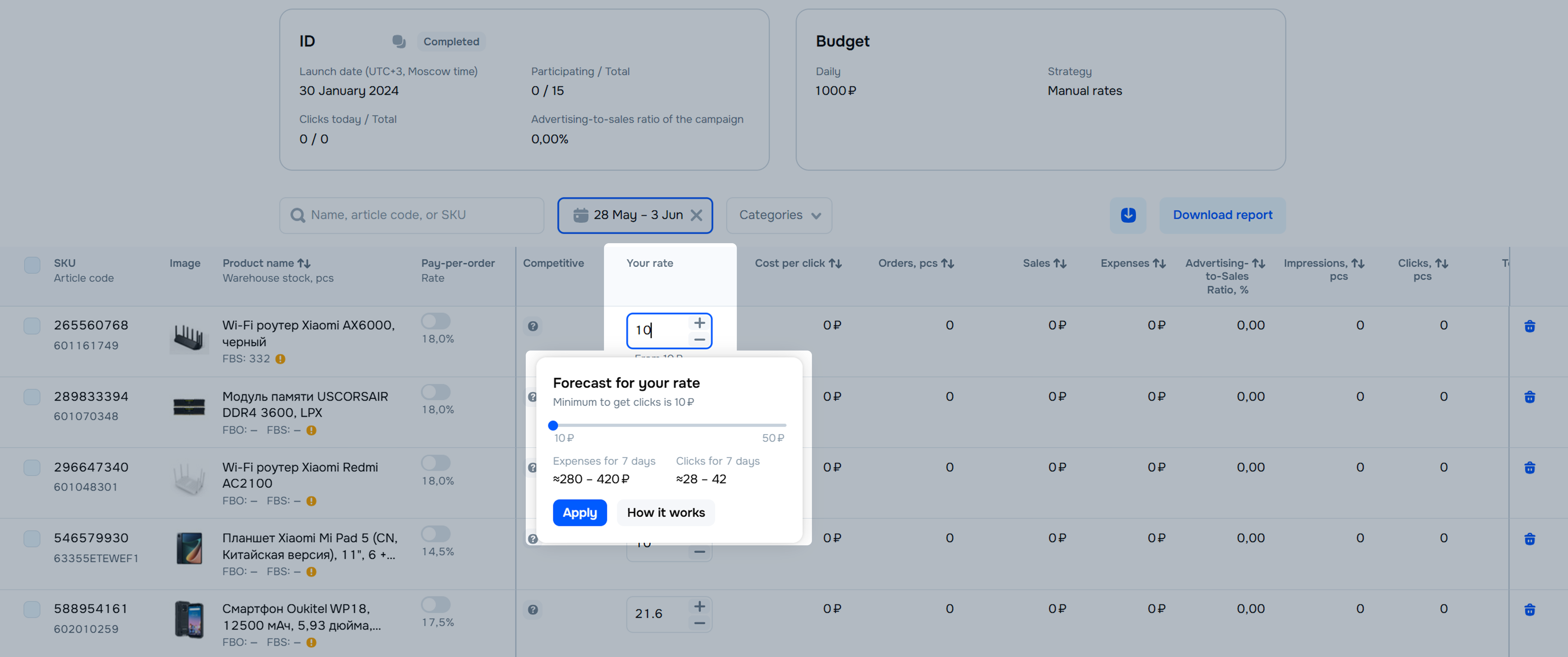
Task: Open competitive rate help for Oukitel WP18
Action: point(533,610)
